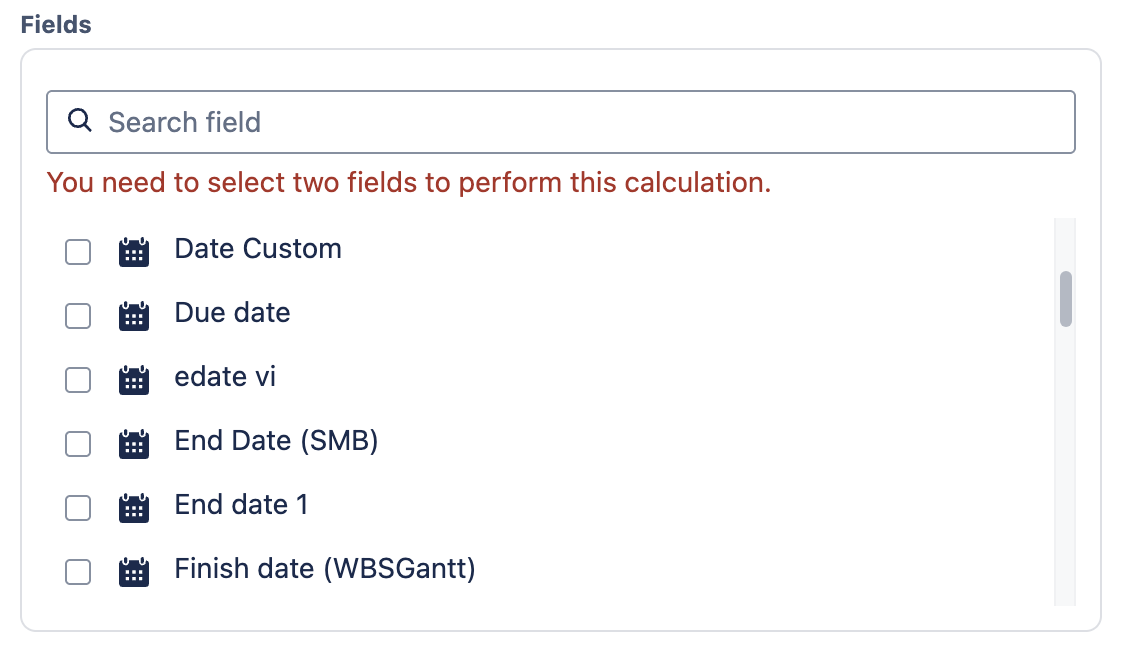This screenshot has height=648, width=1122.
Task: Click calendar icon beside End Date (SMB)
Action: tap(134, 444)
